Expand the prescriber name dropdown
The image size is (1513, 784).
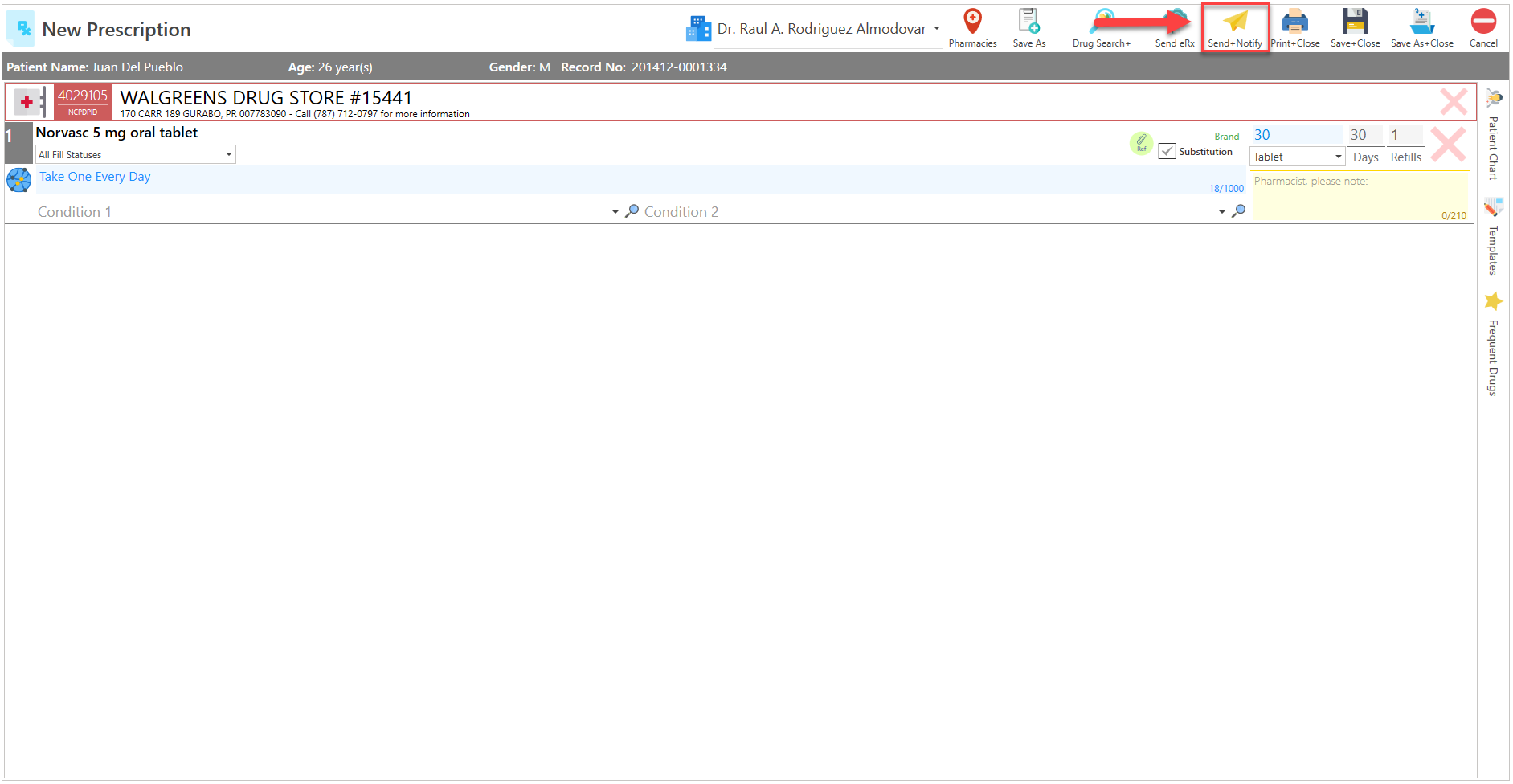[x=936, y=29]
